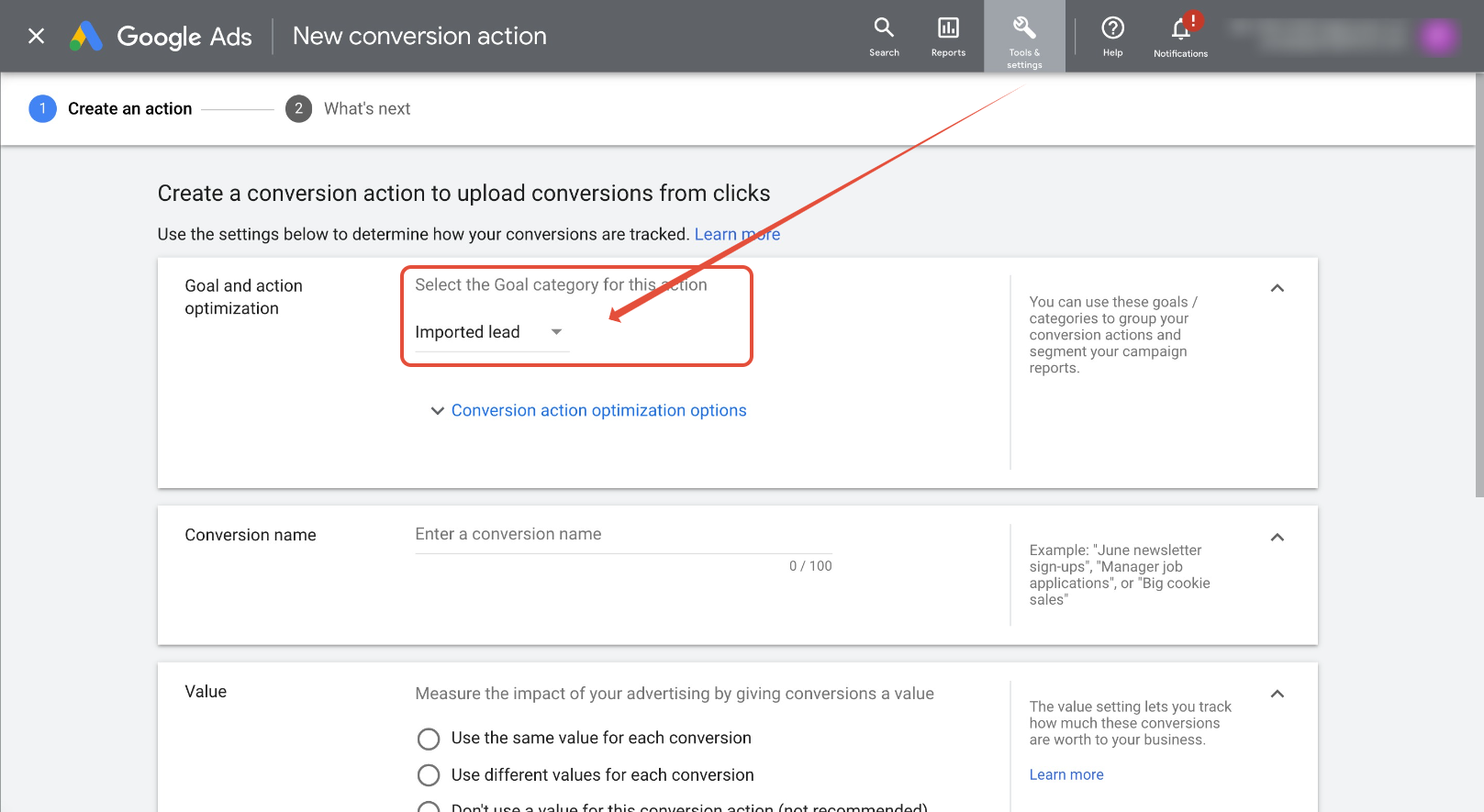Open the Reports icon
This screenshot has height=812, width=1484.
[948, 36]
